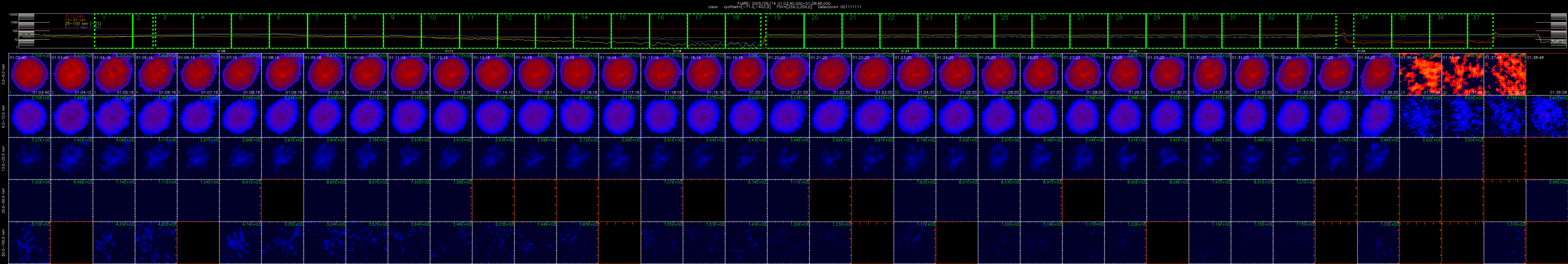Open the 3.0-6.0 keV image starting 01:08:16
This screenshot has height=264, width=1568.
pyautogui.click(x=282, y=74)
